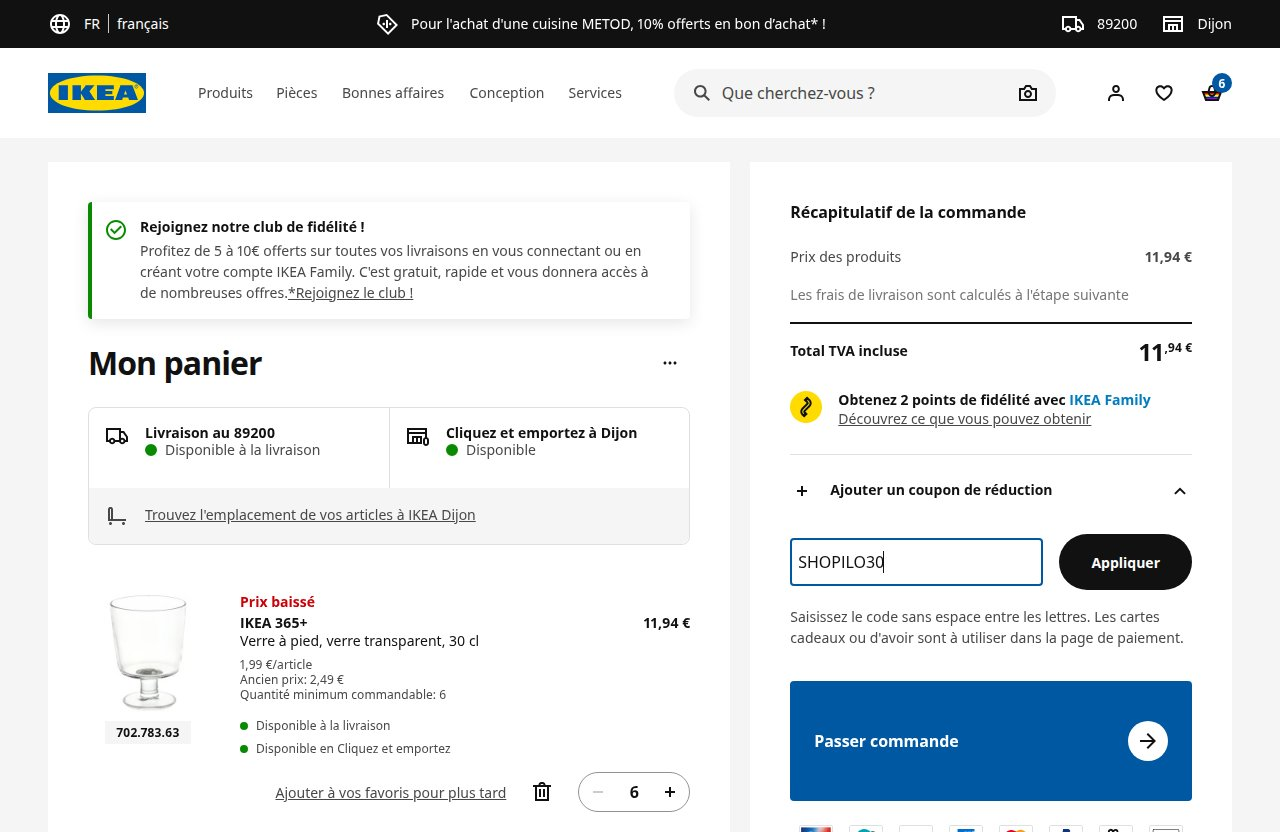
Task: Decrease quantity with minus button
Action: (x=598, y=792)
